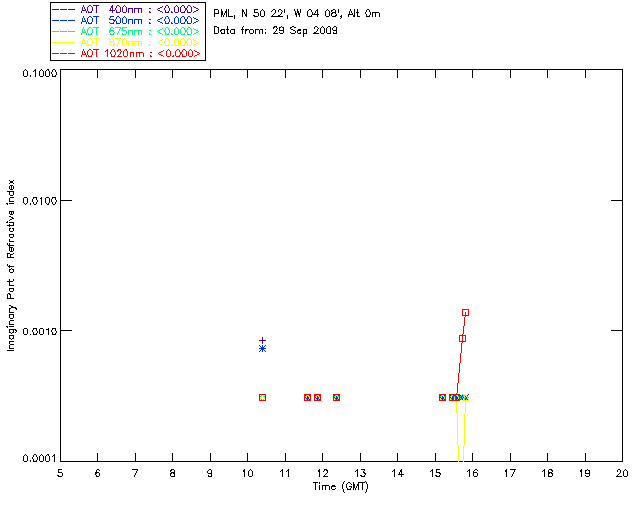The height and width of the screenshot is (512, 640).
Task: Click the 'Imaginary Part of Refractive index' axis label
Action: (x=11, y=265)
